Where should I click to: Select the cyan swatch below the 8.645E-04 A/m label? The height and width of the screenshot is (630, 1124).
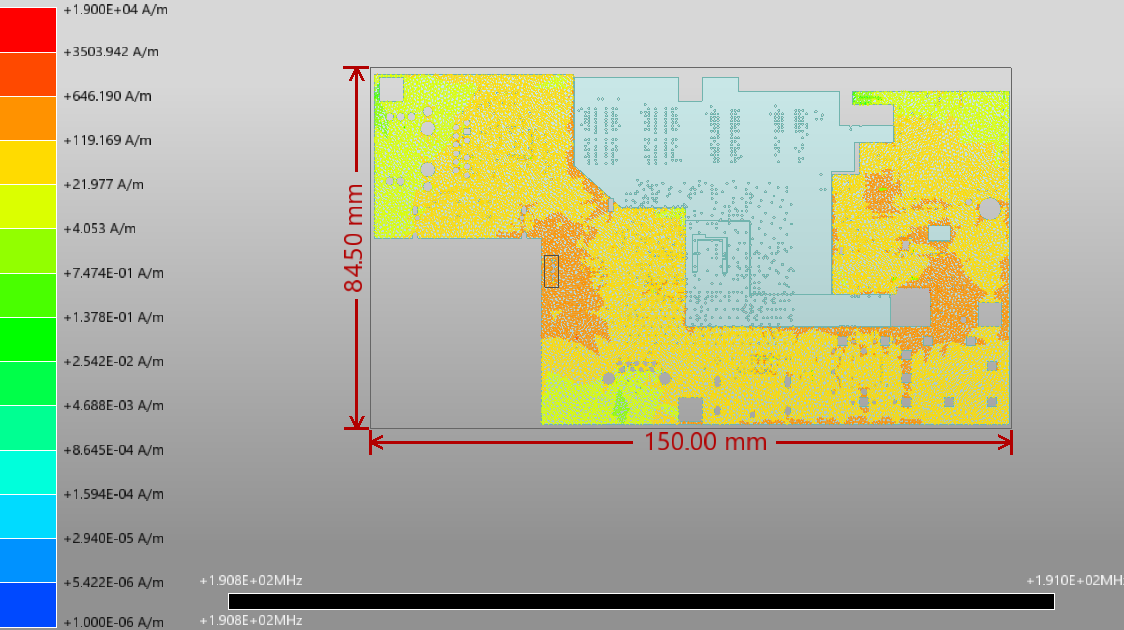point(28,471)
